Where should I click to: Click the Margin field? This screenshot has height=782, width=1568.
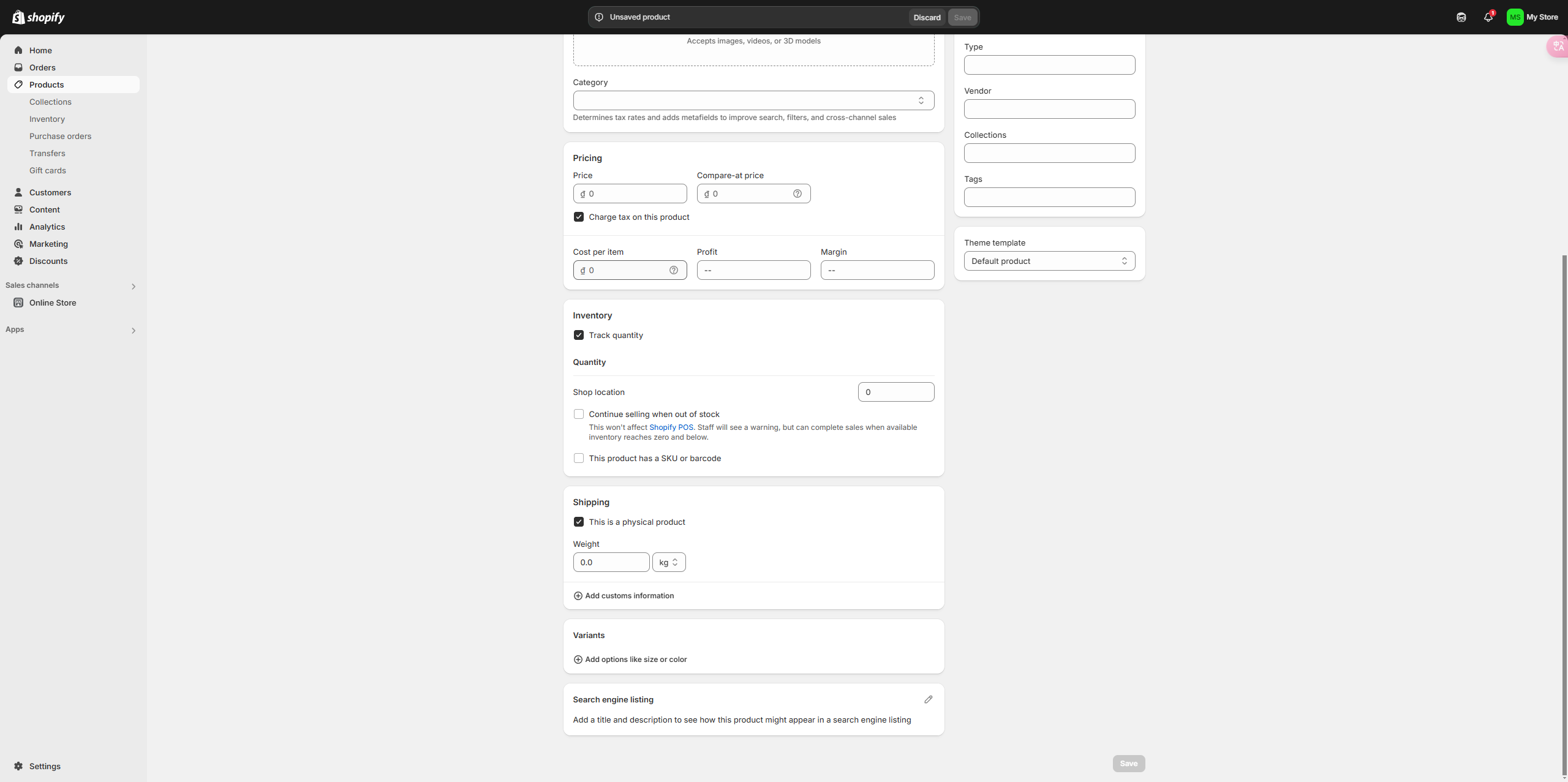pyautogui.click(x=877, y=270)
